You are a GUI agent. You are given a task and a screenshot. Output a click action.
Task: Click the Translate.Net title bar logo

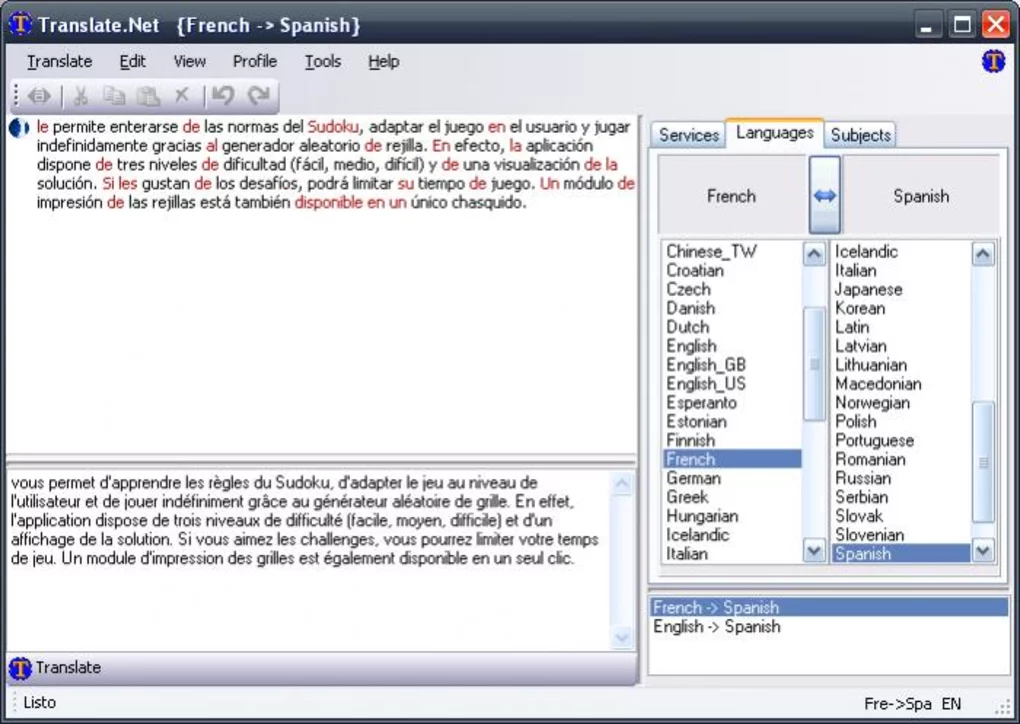coord(20,25)
